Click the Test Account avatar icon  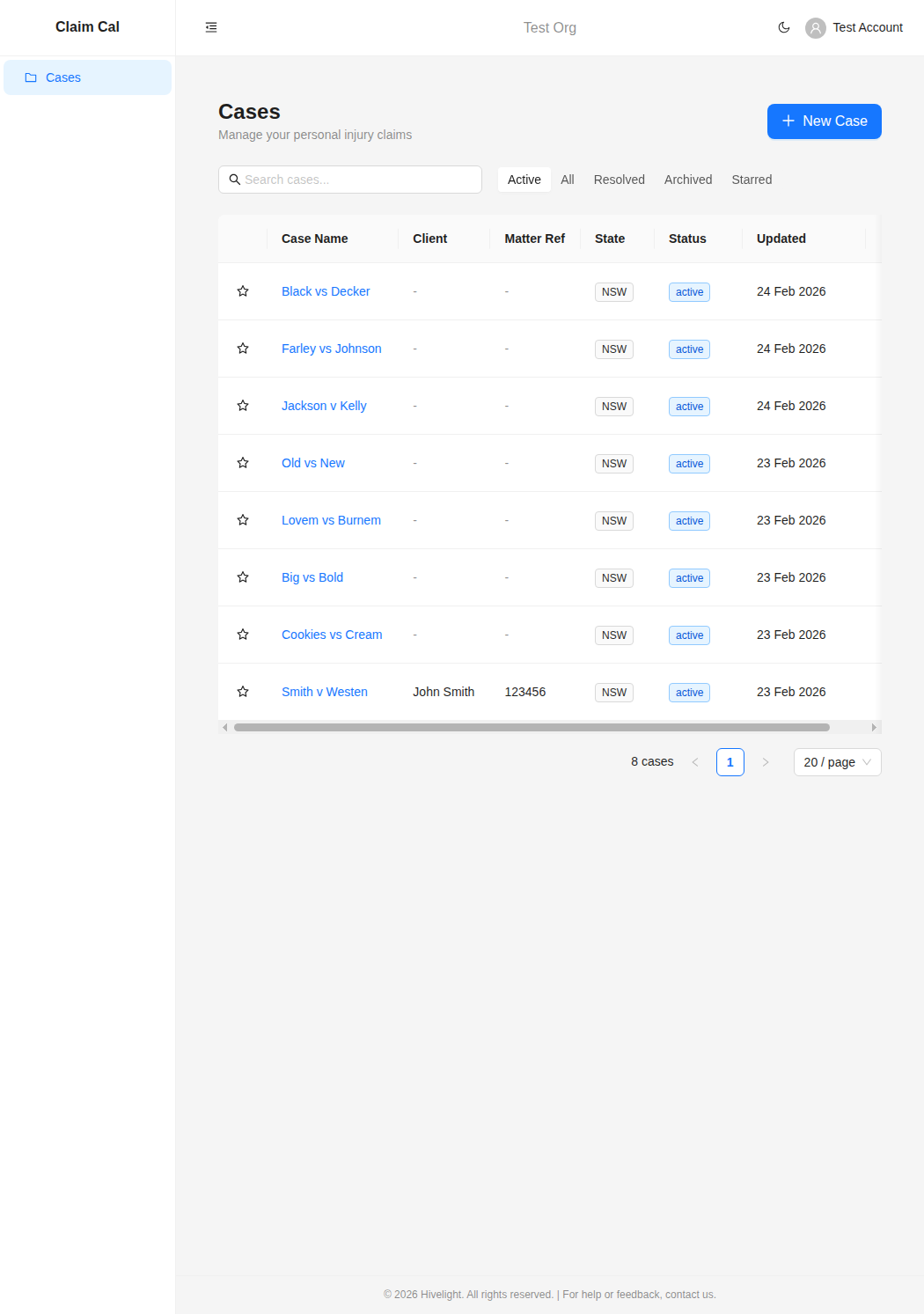coord(815,27)
